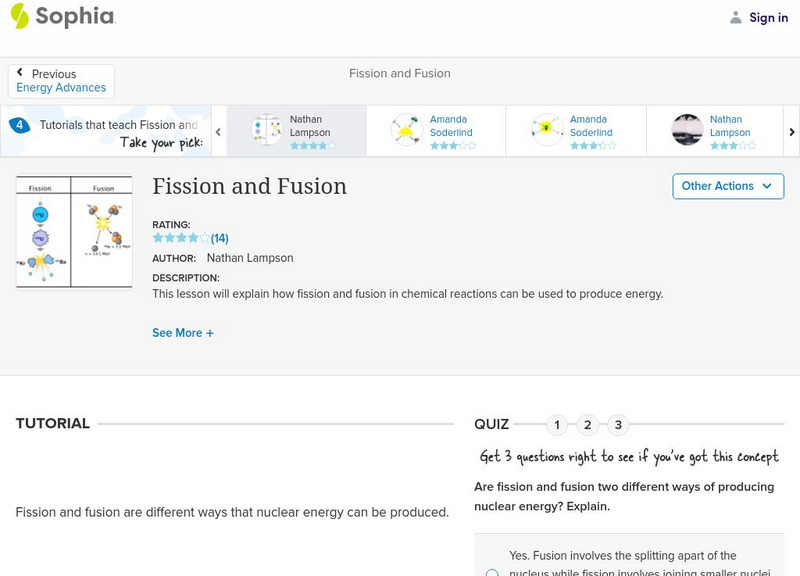The image size is (800, 576).
Task: Choose first Amanda Soderlind tutorial avatar
Action: 407,130
